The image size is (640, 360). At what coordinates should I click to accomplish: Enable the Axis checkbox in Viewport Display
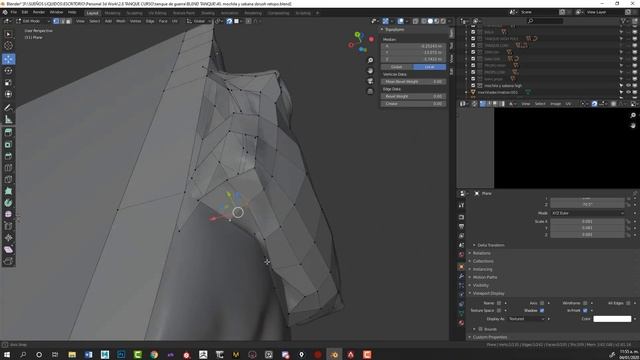[542, 303]
